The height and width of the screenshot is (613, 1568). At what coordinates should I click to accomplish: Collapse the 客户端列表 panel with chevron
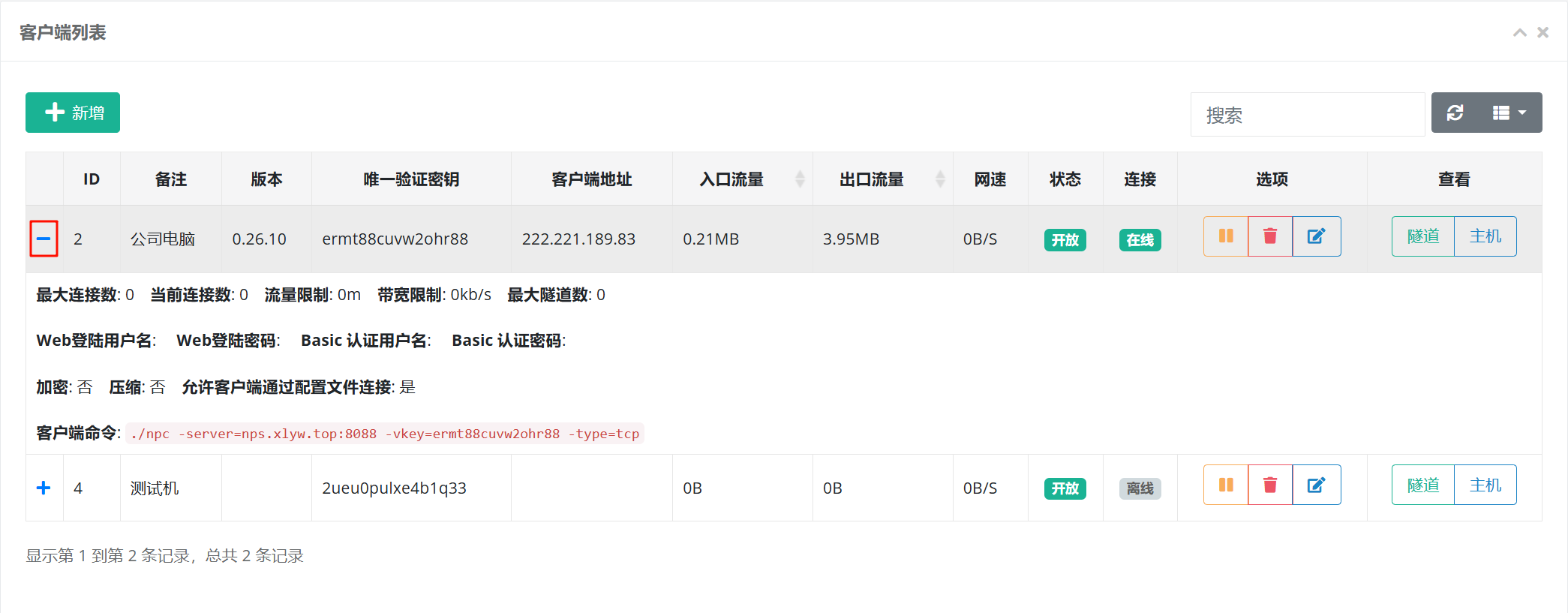1519,32
